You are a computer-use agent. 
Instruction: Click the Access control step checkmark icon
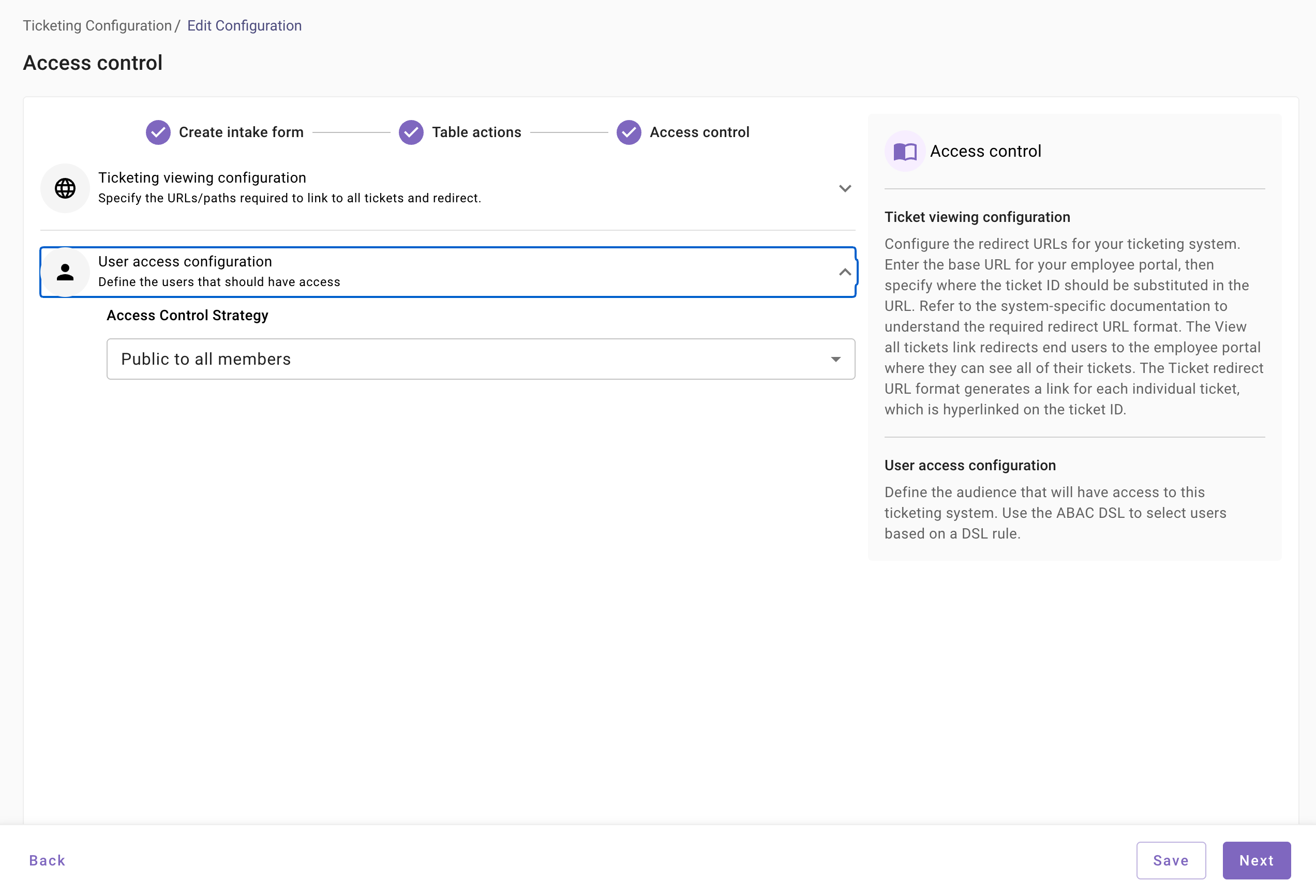point(629,132)
